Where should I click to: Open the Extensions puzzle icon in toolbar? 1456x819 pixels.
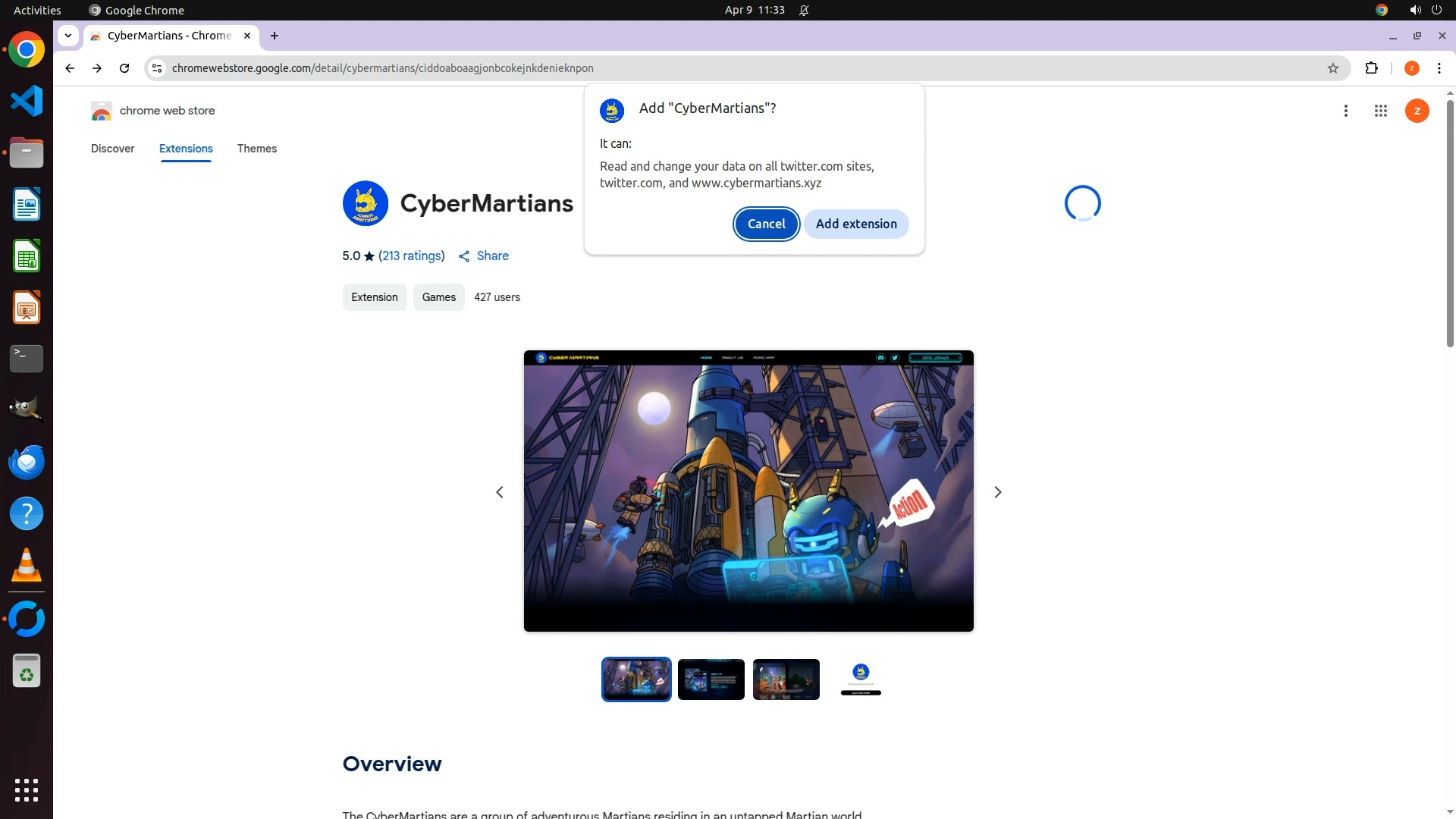coord(1371,68)
